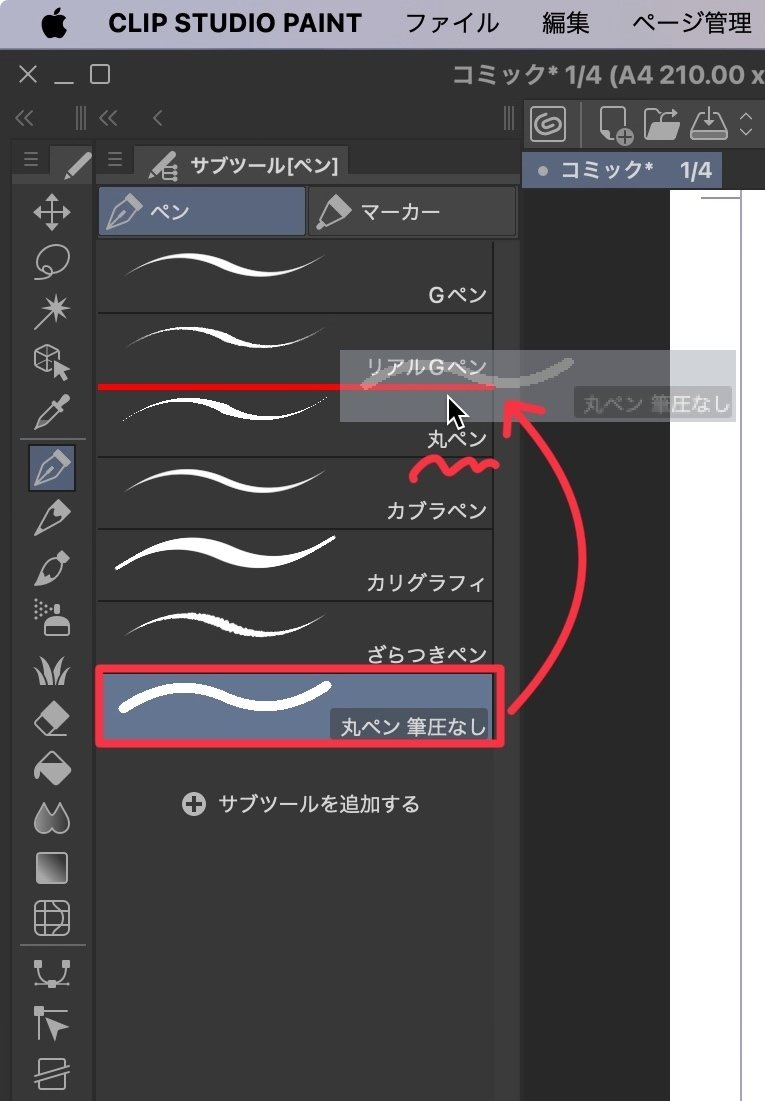The width and height of the screenshot is (765, 1101).
Task: Open the 編集 menu
Action: coord(565,23)
